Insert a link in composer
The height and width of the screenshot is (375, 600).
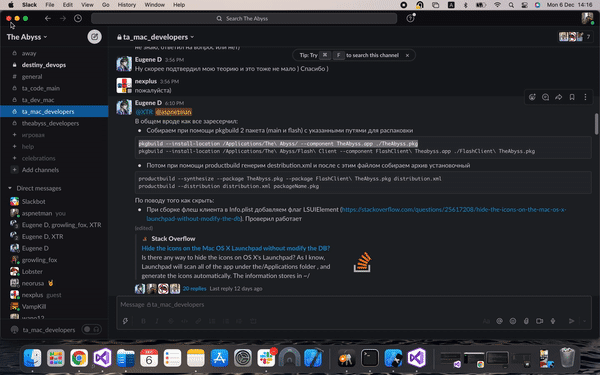[198, 321]
